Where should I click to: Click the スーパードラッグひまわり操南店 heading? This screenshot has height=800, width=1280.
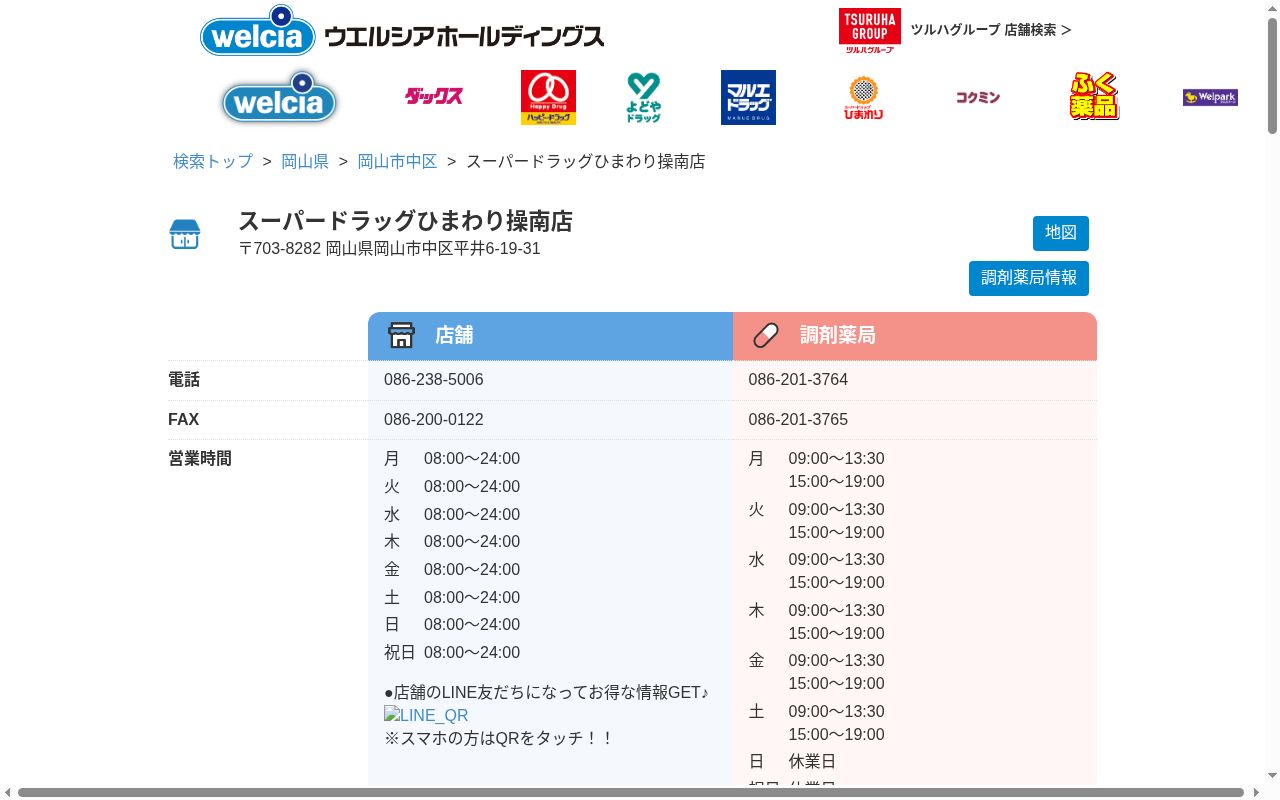coord(405,221)
